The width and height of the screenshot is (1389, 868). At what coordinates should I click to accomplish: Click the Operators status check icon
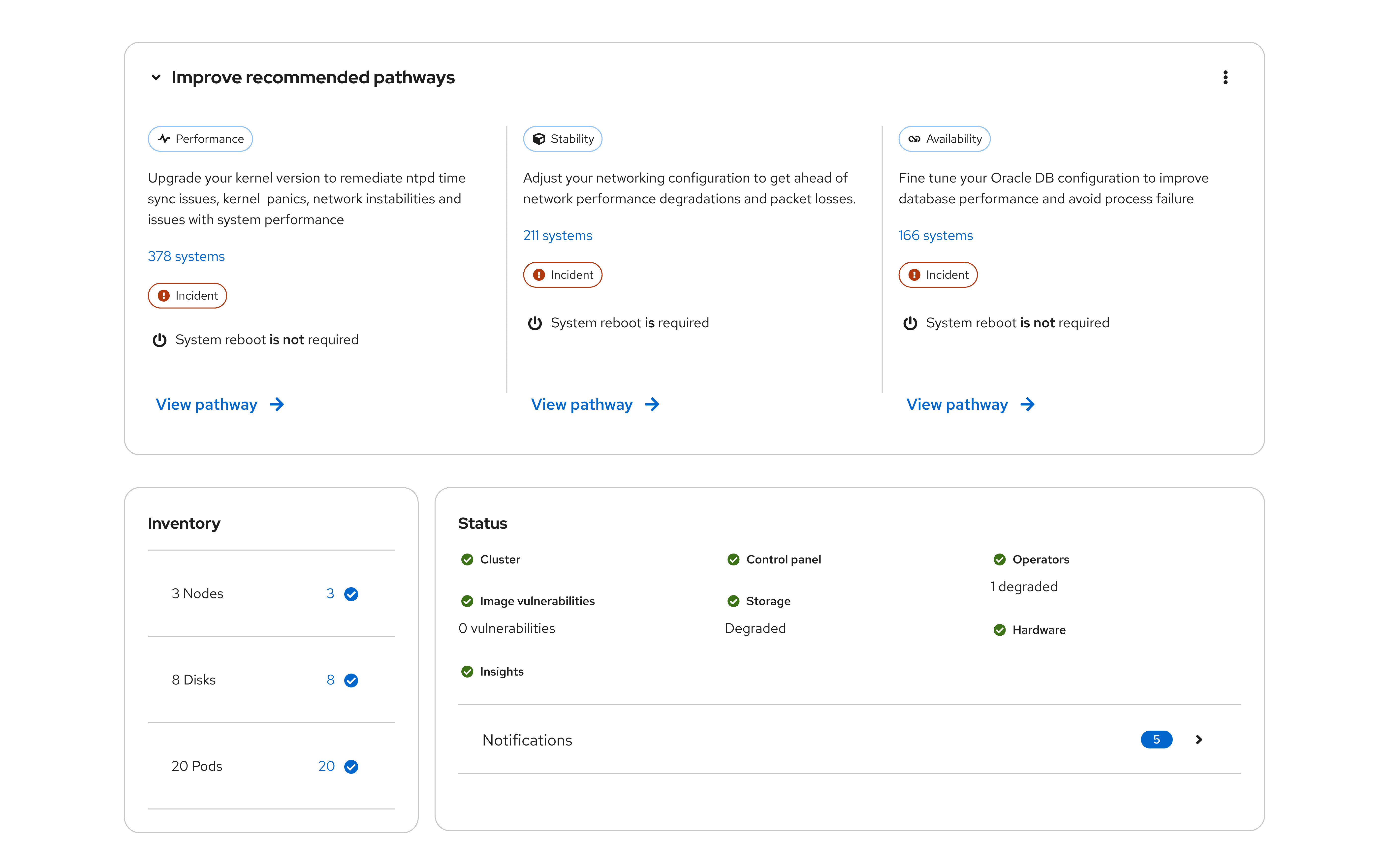(x=999, y=560)
